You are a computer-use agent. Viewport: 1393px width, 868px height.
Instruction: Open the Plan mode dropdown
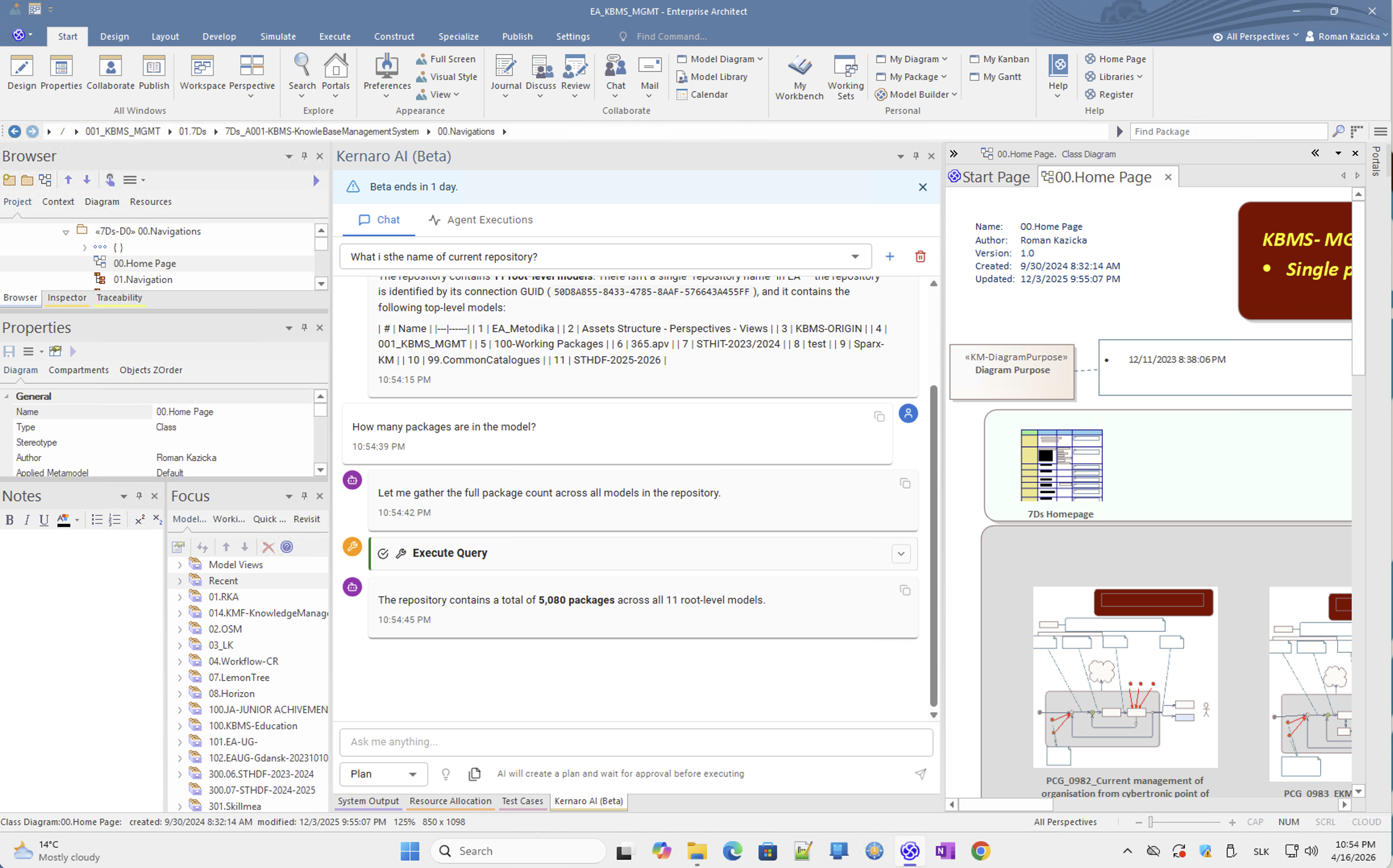(x=384, y=774)
